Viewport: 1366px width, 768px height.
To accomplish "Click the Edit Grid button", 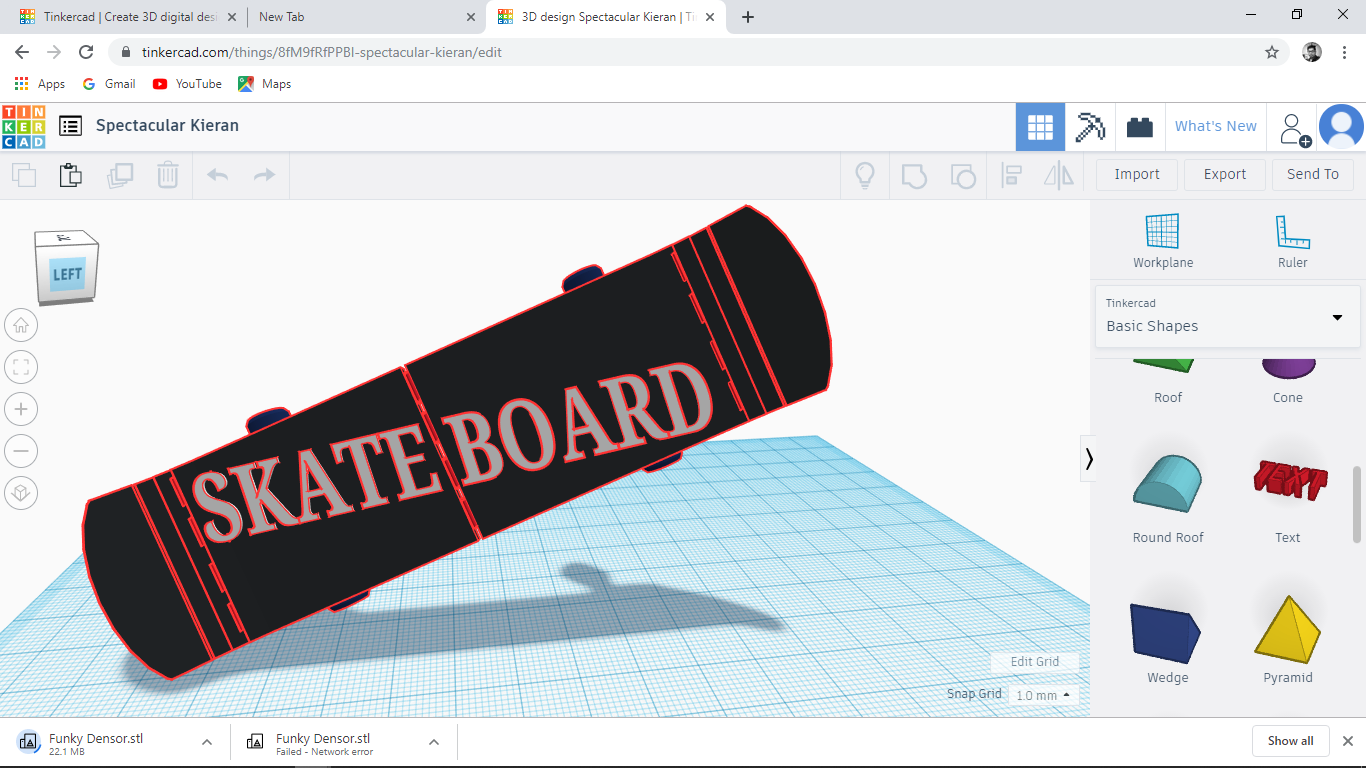I will (1035, 661).
